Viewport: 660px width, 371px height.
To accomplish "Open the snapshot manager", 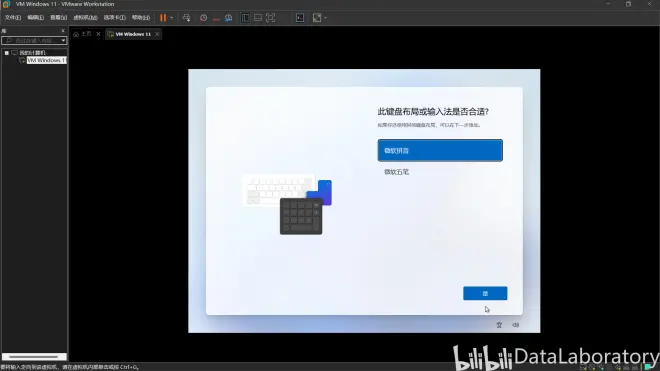I will pyautogui.click(x=229, y=18).
